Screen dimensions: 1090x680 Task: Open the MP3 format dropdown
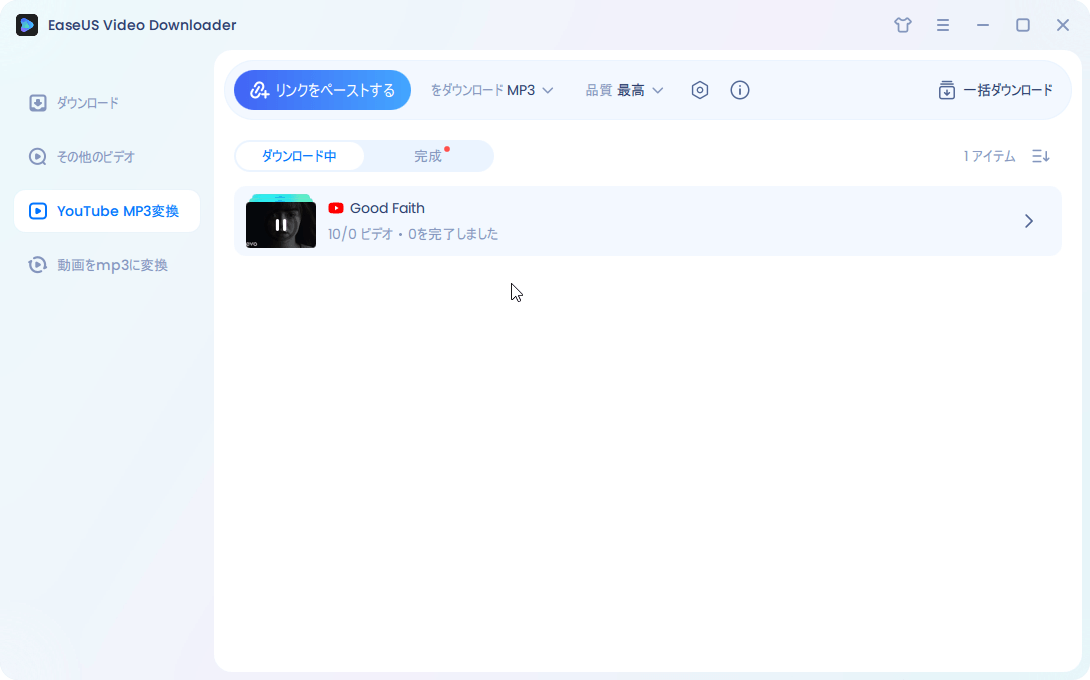530,90
